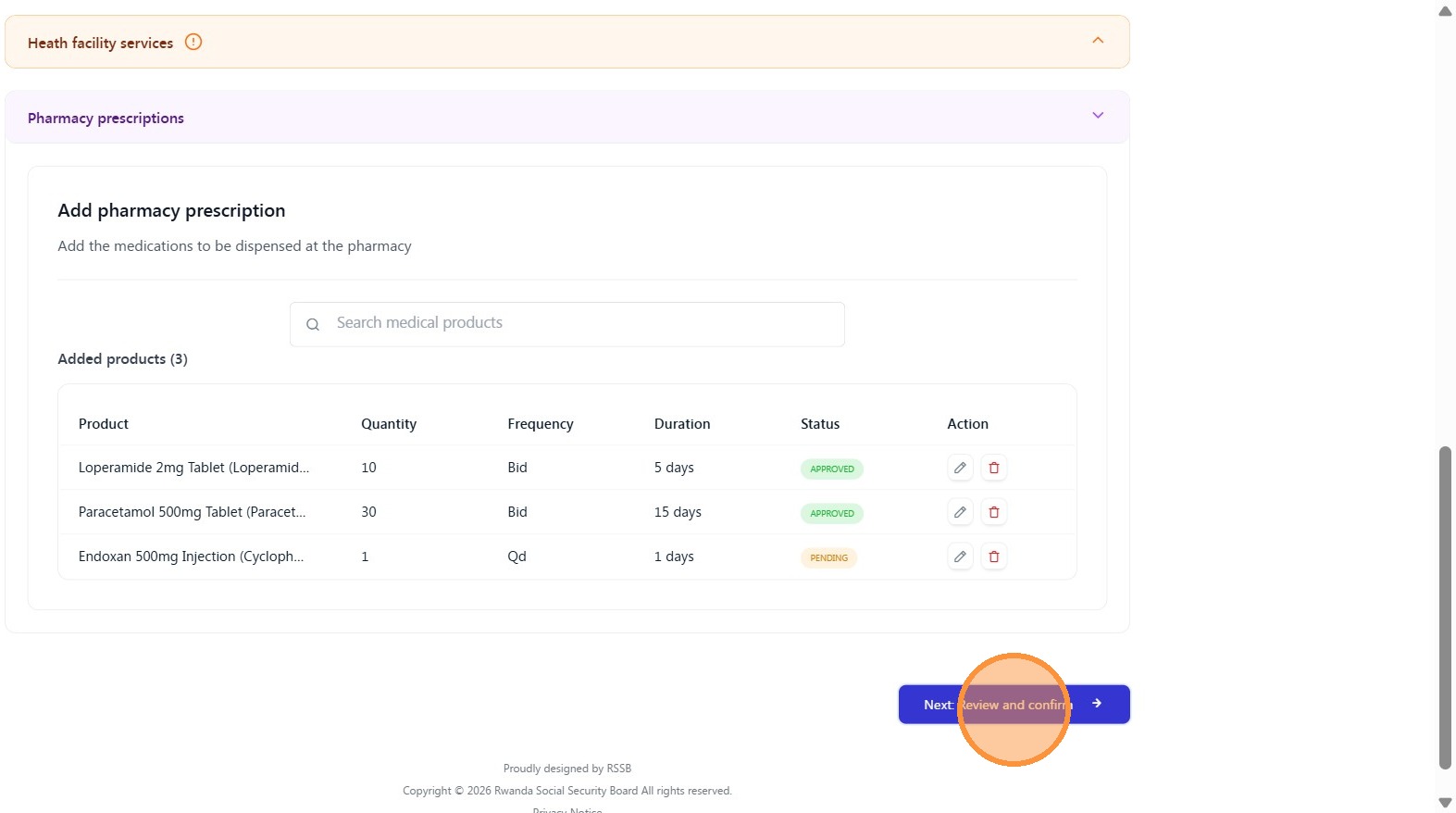Click the Search medical products field
This screenshot has width=1456, height=813.
567,324
